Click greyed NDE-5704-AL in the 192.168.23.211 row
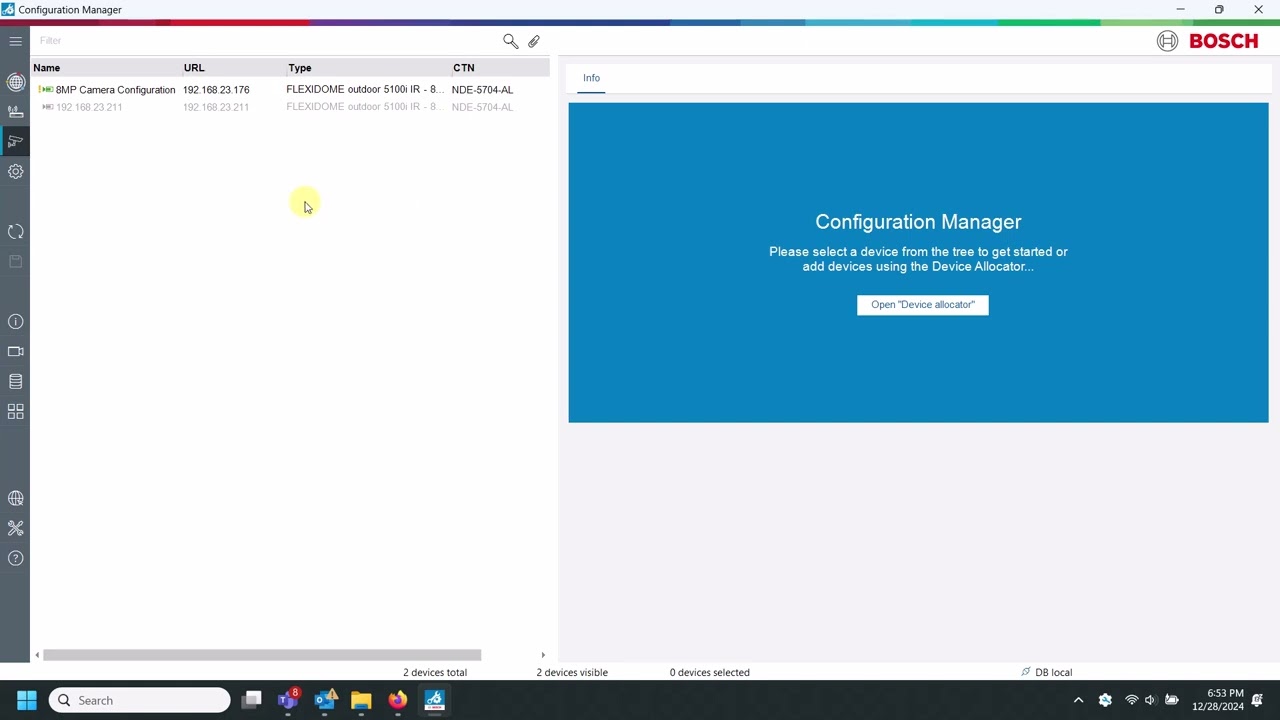The image size is (1280, 720). [482, 107]
